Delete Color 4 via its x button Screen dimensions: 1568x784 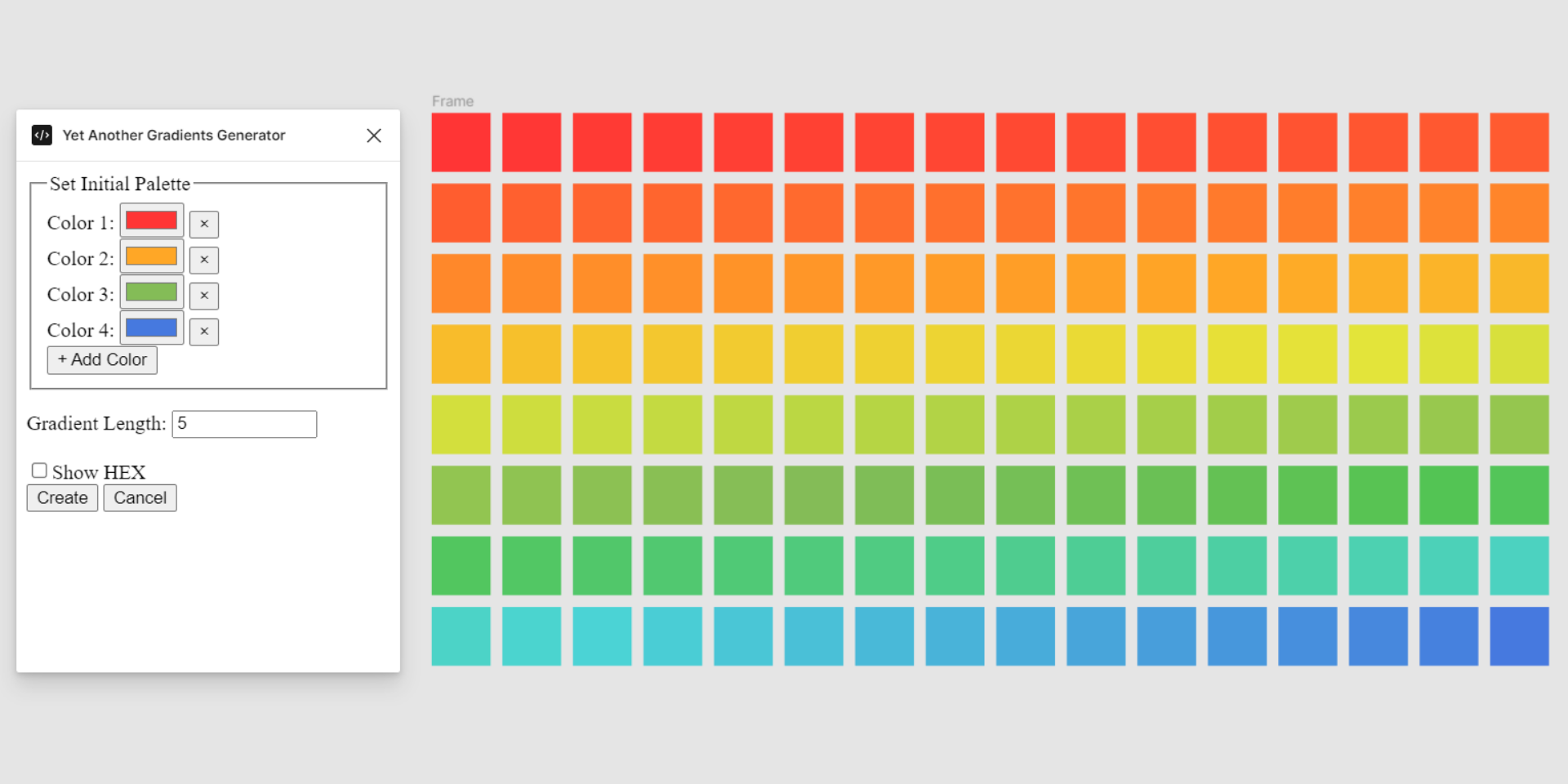(x=204, y=332)
